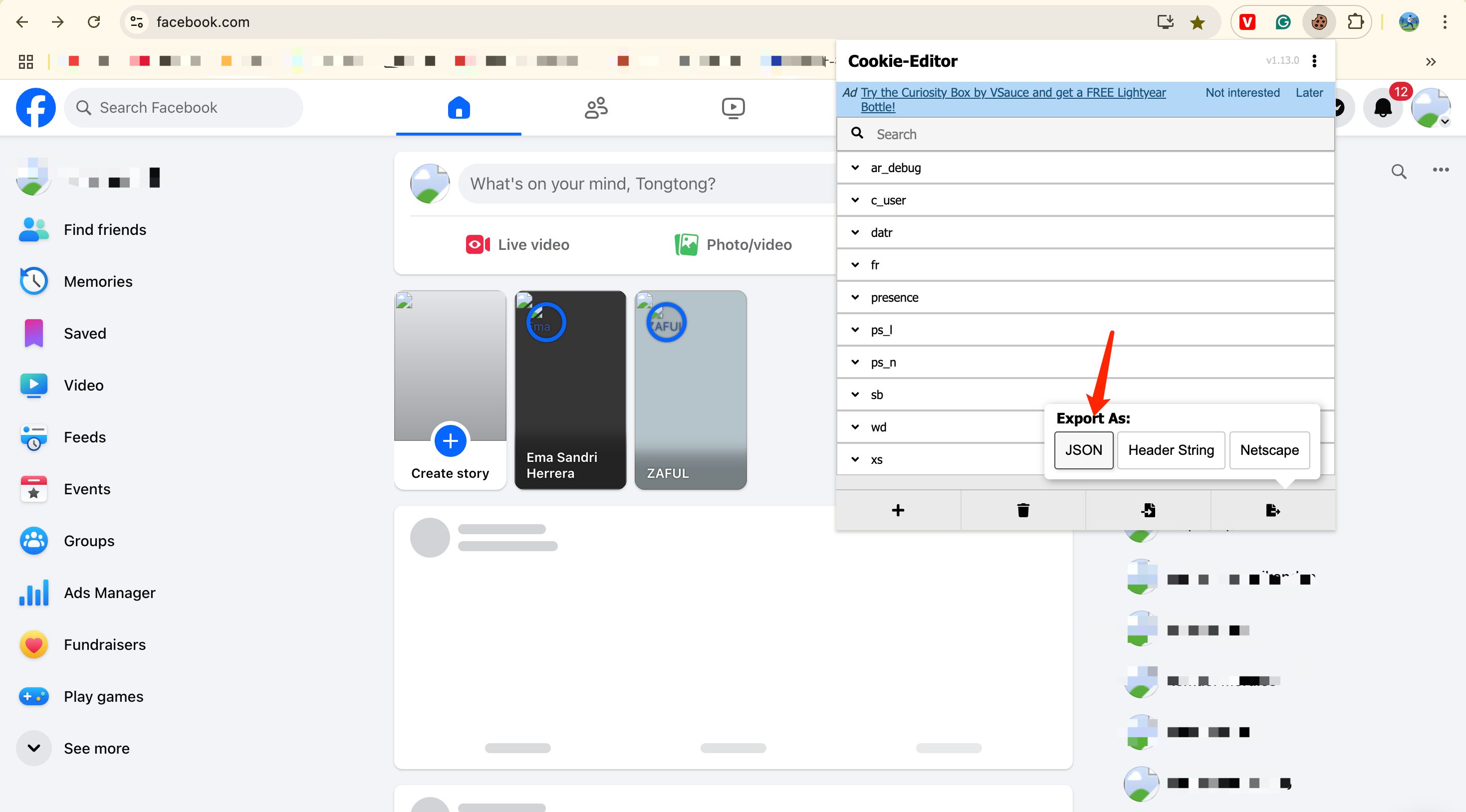Select the Facebook Video tab
Screen dimensions: 1466x812
click(733, 107)
